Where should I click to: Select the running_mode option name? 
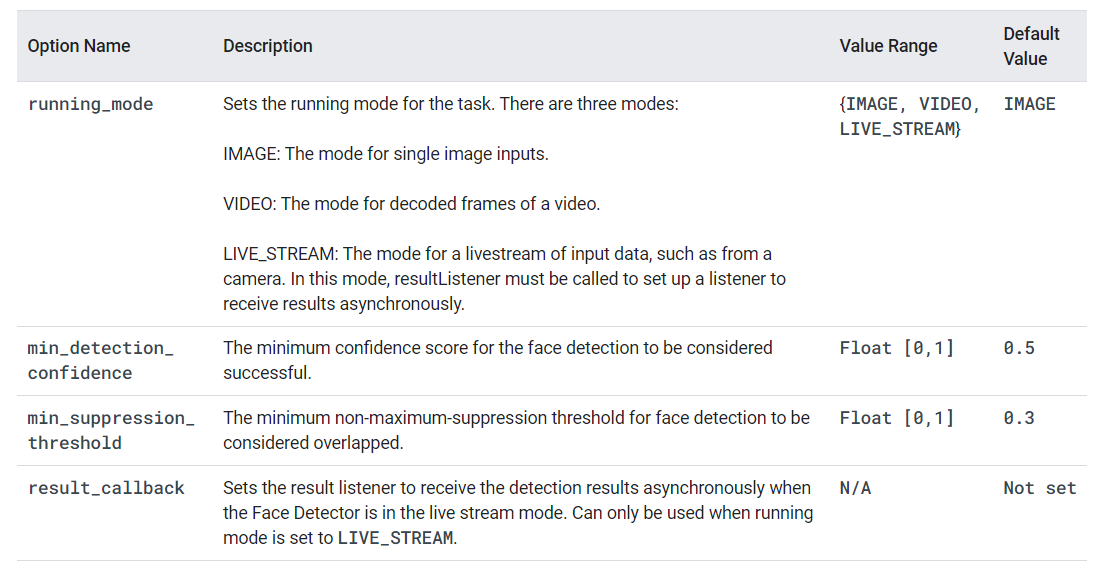90,104
